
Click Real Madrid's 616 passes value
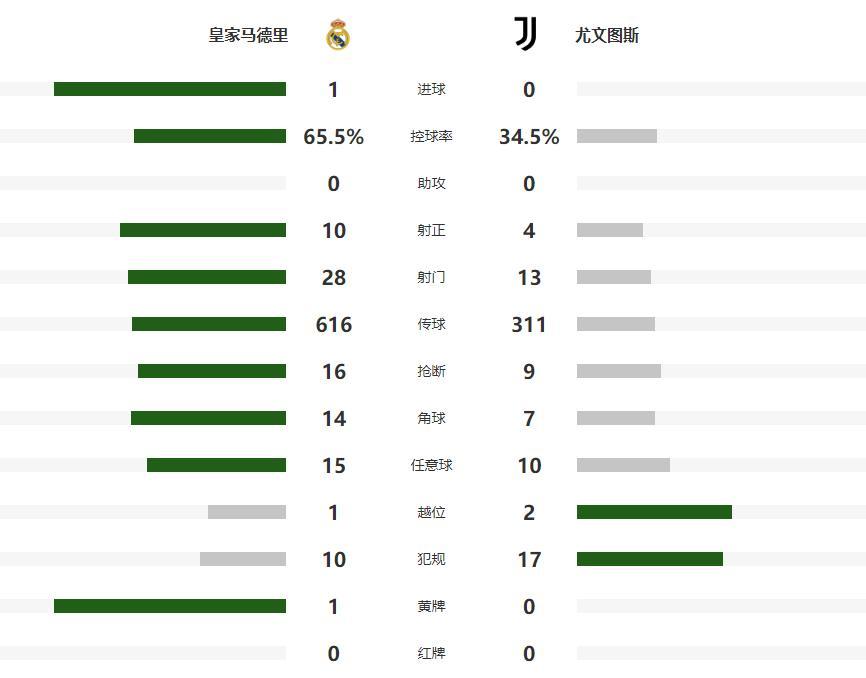pos(333,325)
